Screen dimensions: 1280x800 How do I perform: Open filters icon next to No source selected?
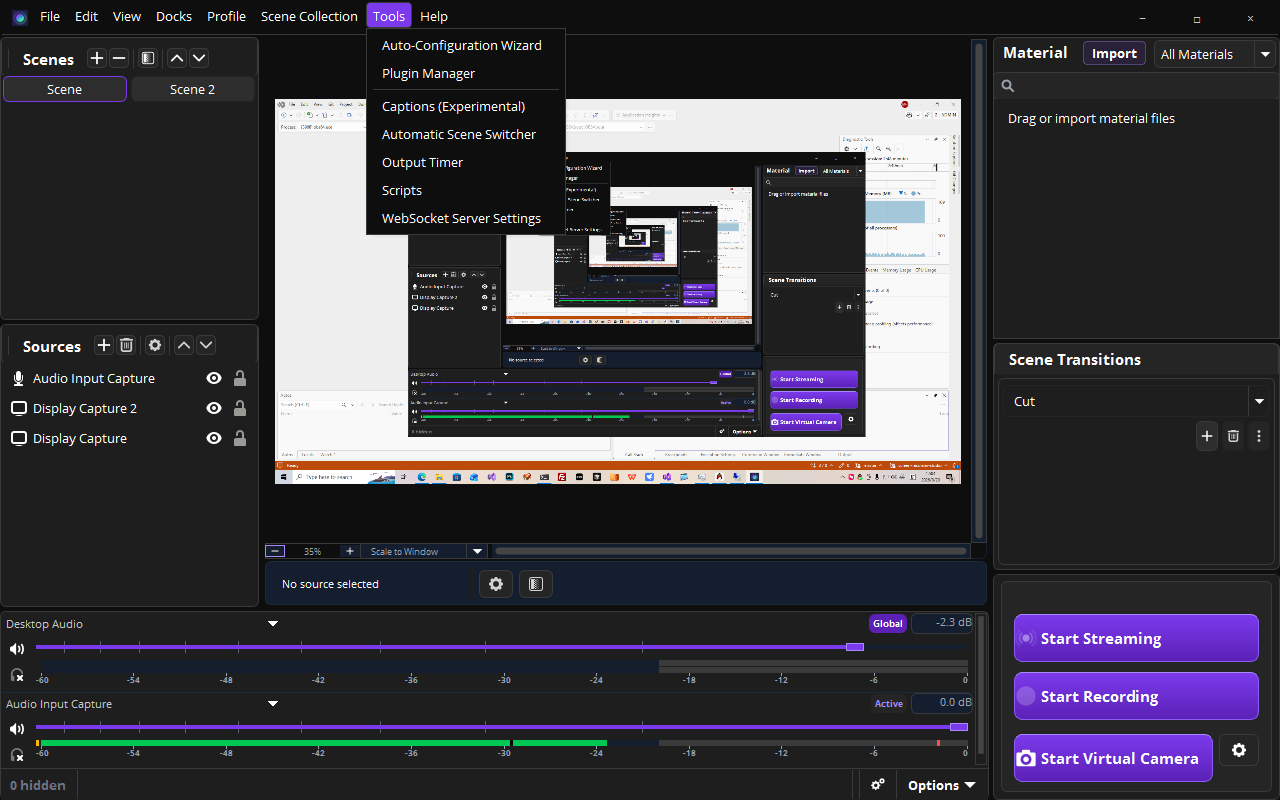tap(536, 584)
